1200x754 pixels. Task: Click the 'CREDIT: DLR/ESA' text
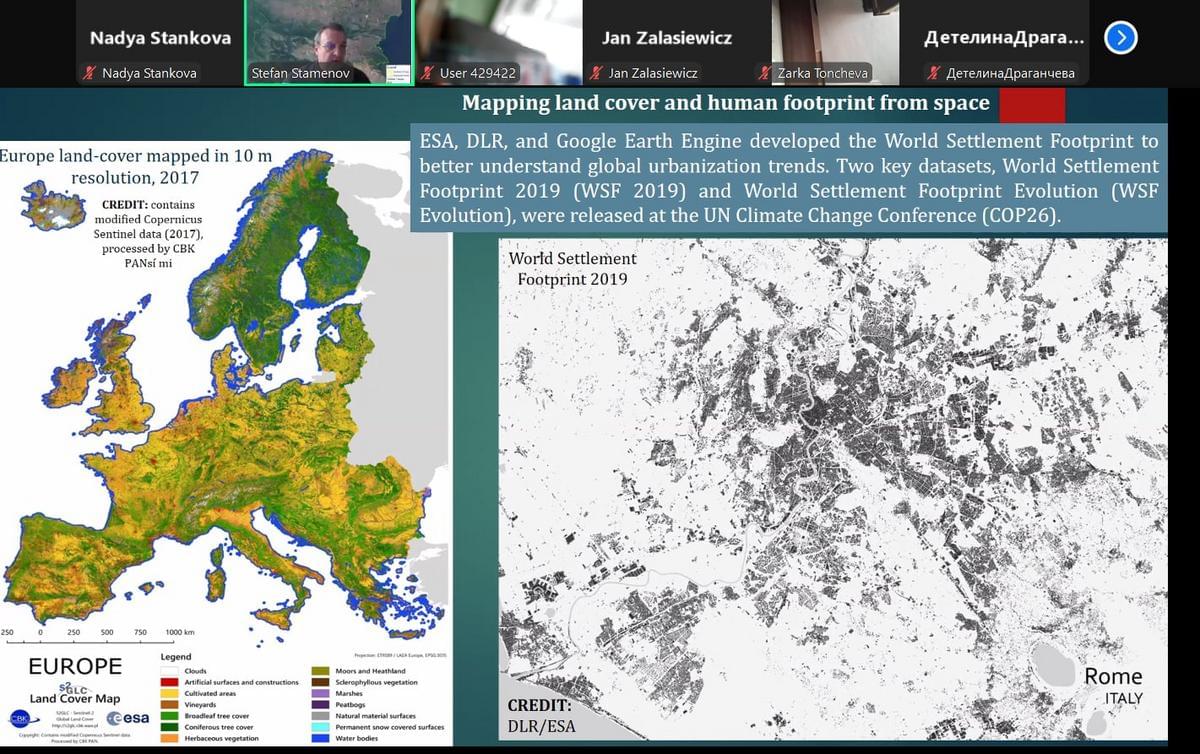point(541,716)
